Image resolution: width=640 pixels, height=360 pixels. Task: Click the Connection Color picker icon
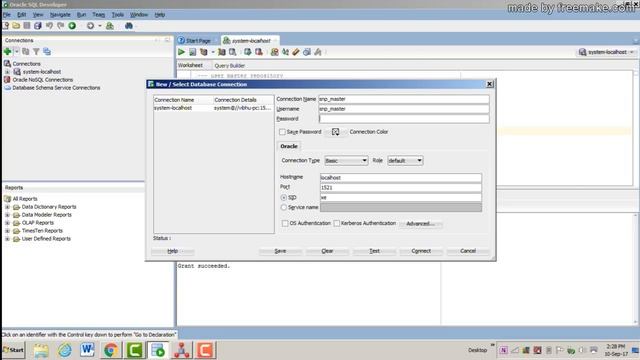[336, 132]
